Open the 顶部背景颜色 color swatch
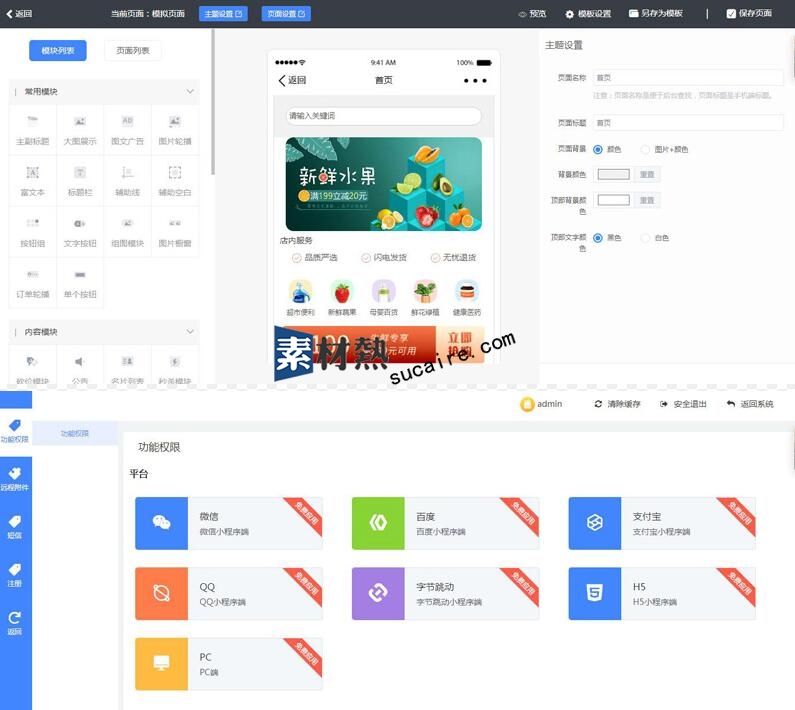 point(613,200)
